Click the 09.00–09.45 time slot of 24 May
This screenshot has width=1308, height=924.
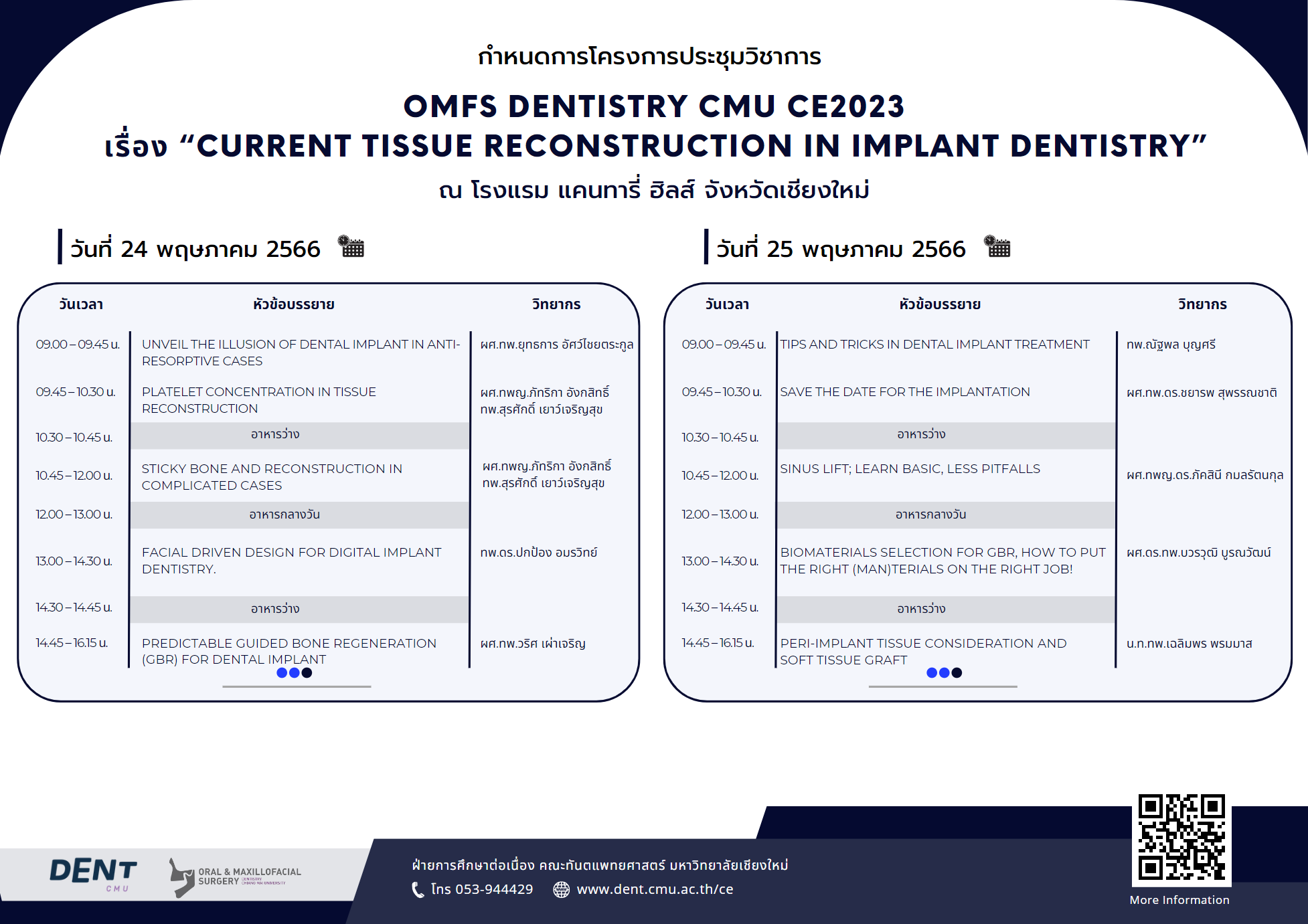click(x=78, y=344)
